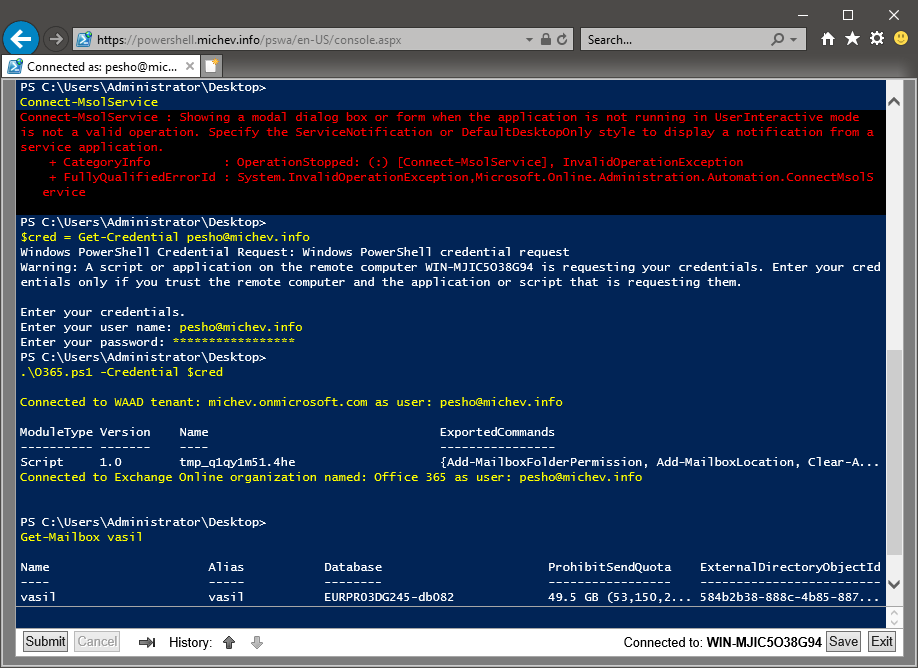Click the tab-complete arrow icon
918x668 pixels.
[x=147, y=642]
